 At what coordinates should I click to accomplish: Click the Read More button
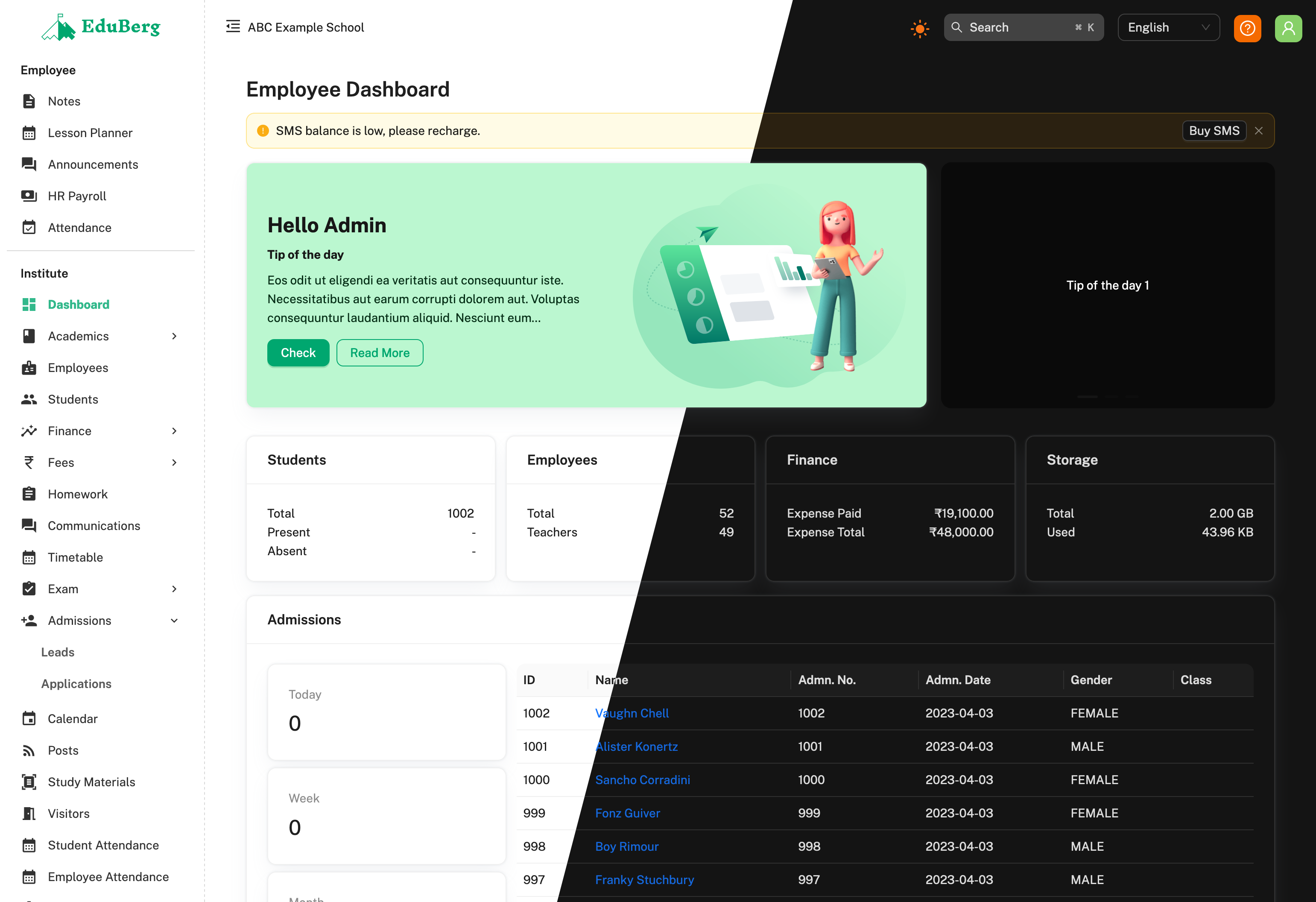[380, 353]
